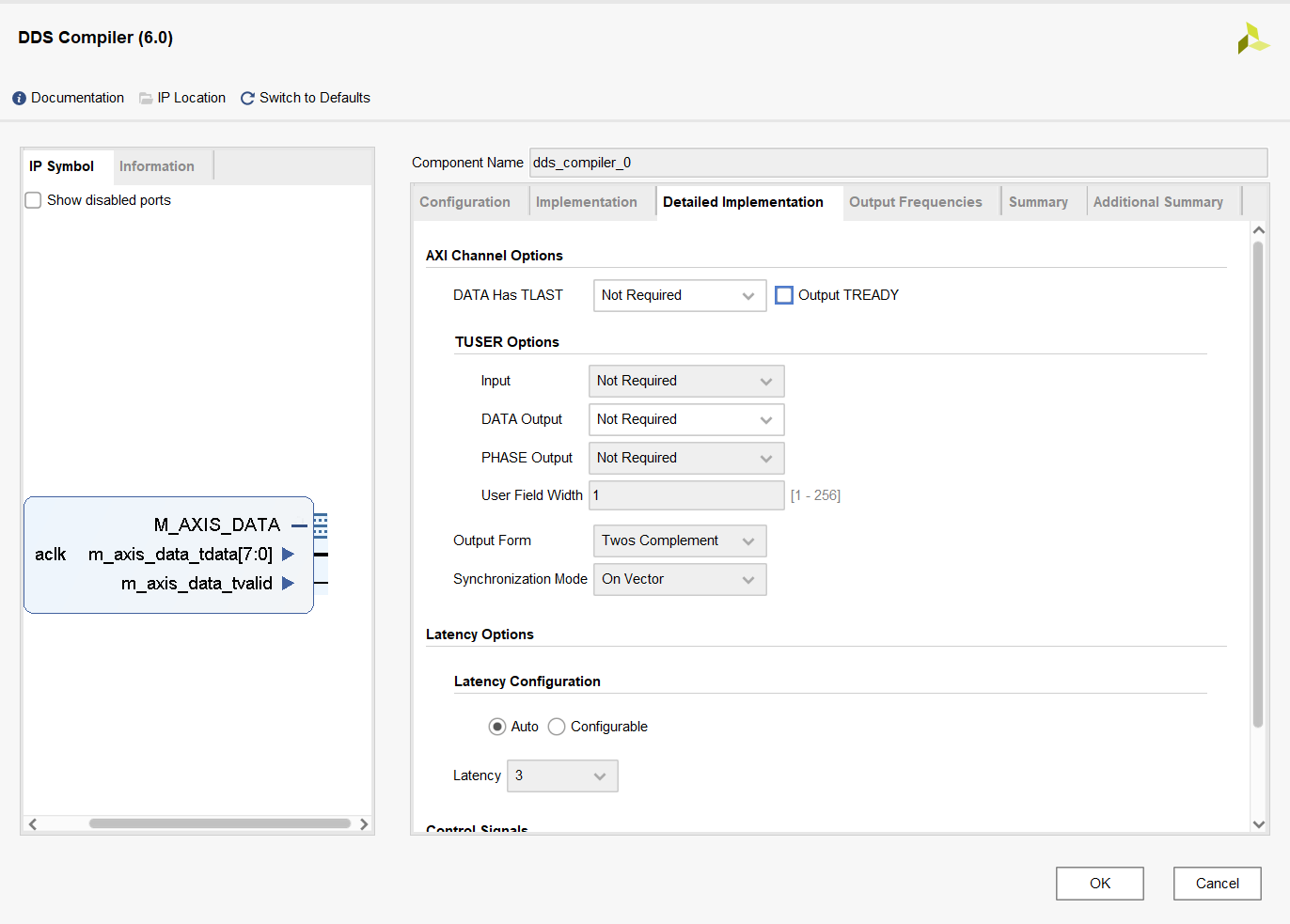Image resolution: width=1290 pixels, height=924 pixels.
Task: Open the Additional Summary tab
Action: coord(1158,202)
